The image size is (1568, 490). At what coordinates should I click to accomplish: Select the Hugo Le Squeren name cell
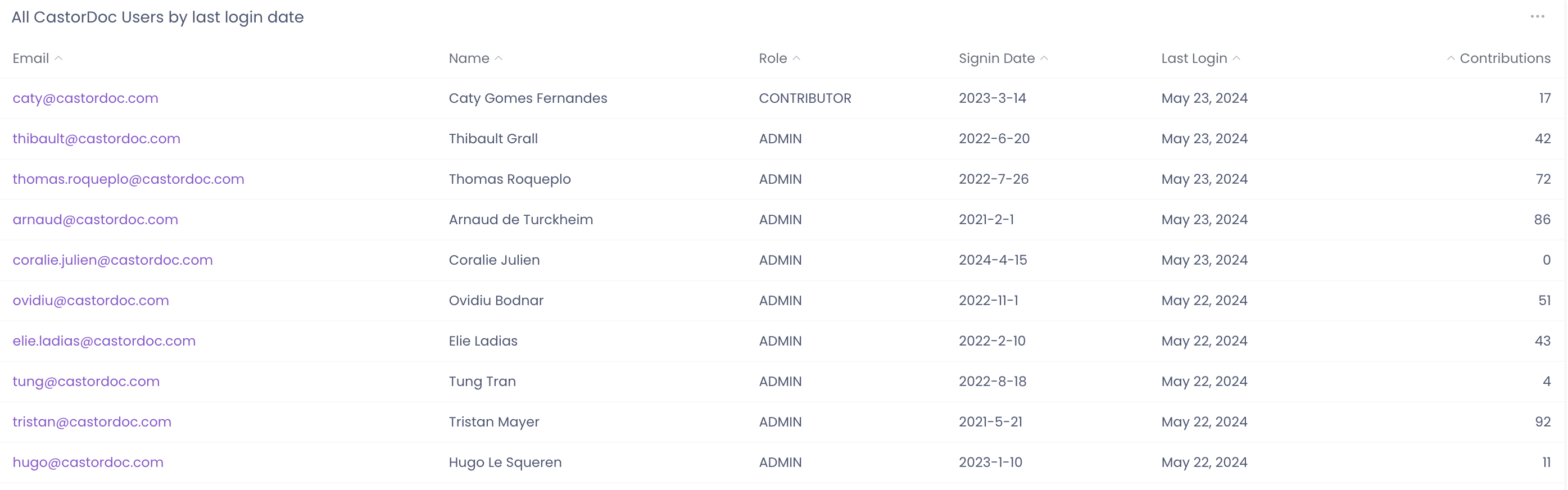505,462
